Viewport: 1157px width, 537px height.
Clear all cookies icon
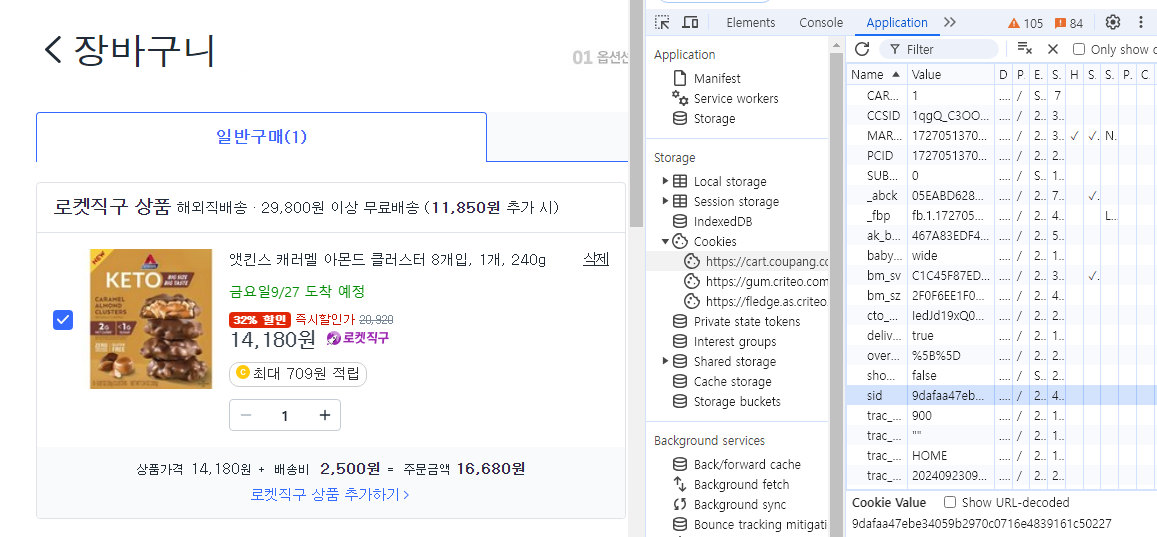[1024, 49]
